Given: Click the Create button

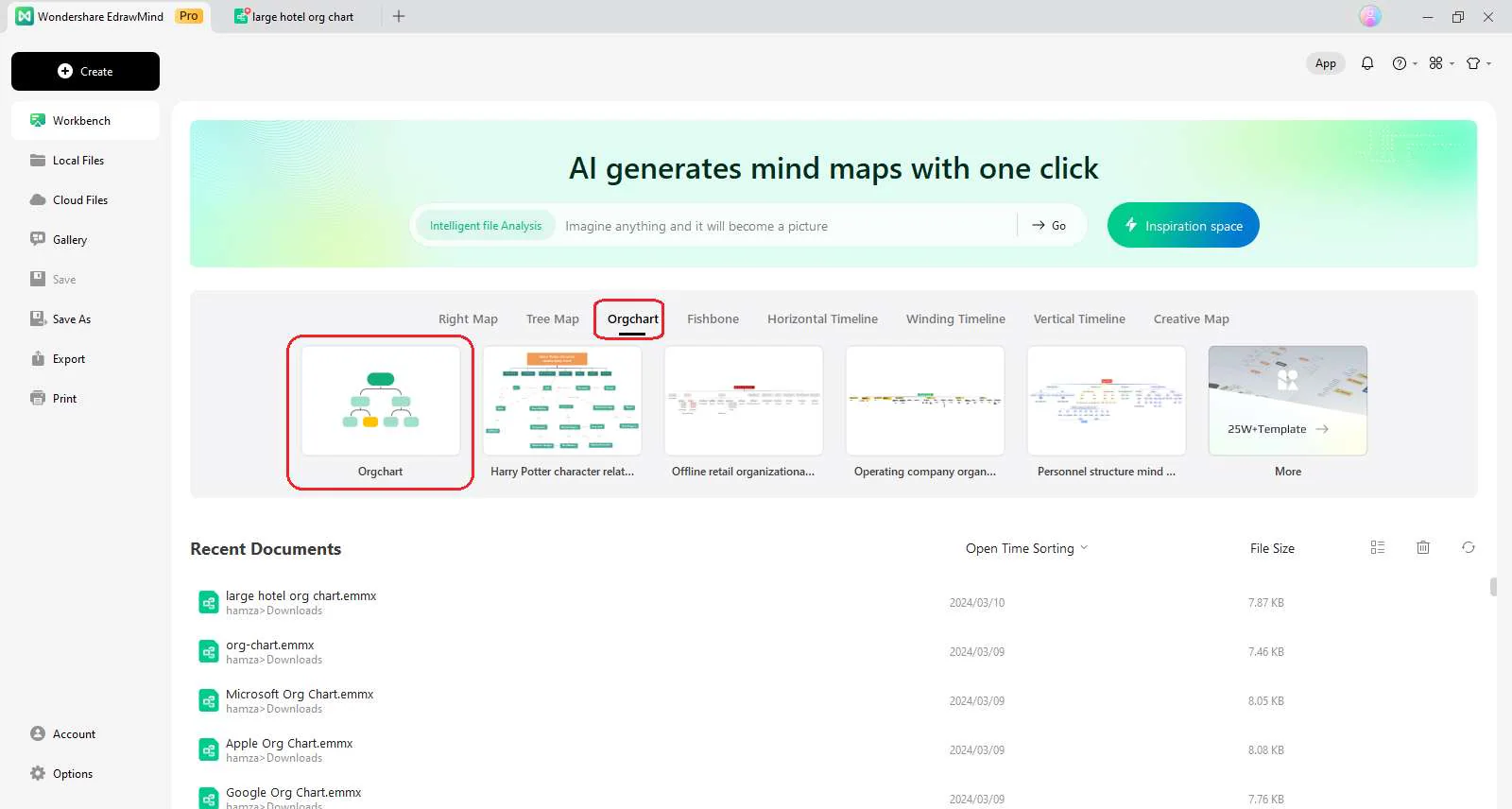Looking at the screenshot, I should (85, 71).
